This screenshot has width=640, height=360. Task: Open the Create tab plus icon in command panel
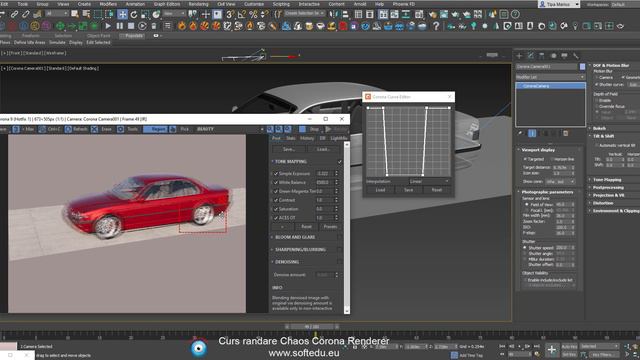click(x=519, y=56)
